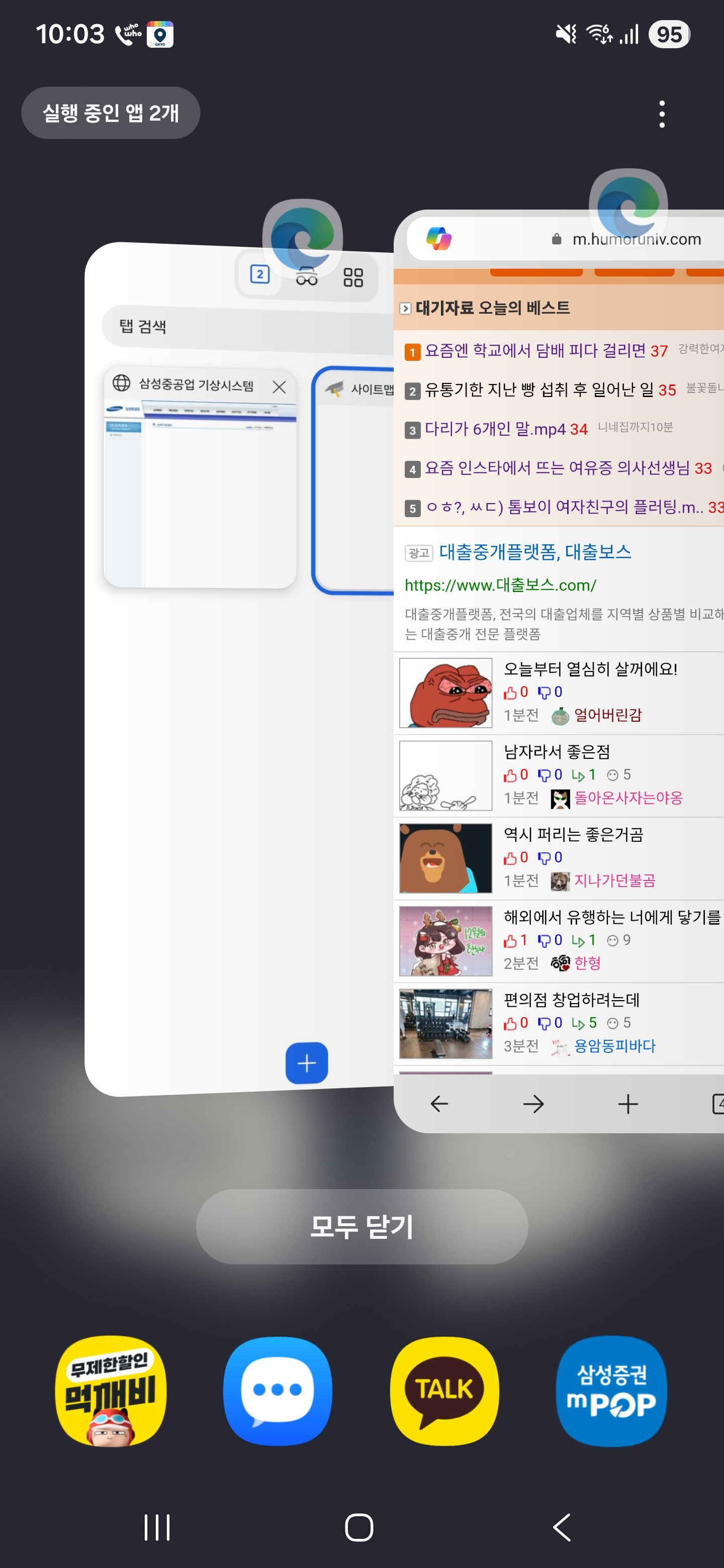Open post 유통기한 지난 빵 섭취 후 일어난 일
The width and height of the screenshot is (724, 1568).
point(539,389)
